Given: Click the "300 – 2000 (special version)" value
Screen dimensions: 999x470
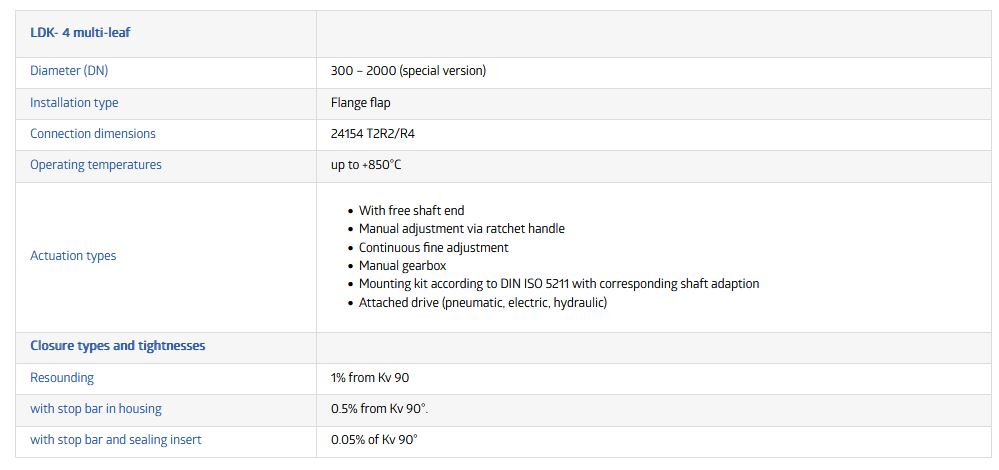Looking at the screenshot, I should (408, 71).
